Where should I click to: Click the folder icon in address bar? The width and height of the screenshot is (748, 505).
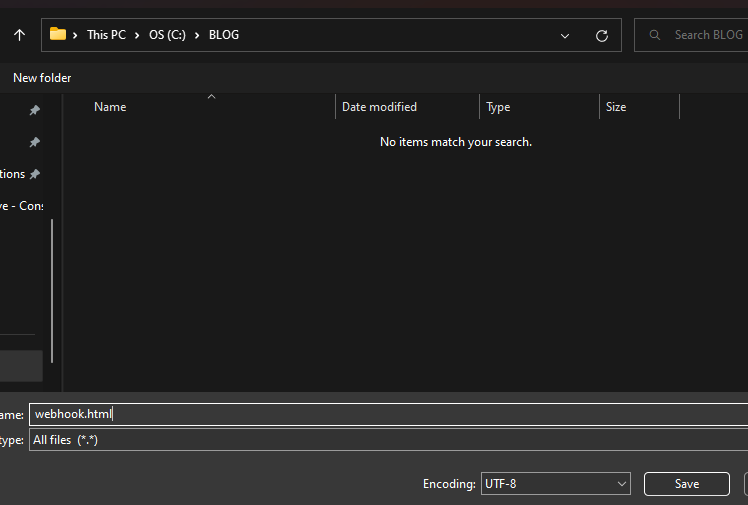tap(58, 35)
